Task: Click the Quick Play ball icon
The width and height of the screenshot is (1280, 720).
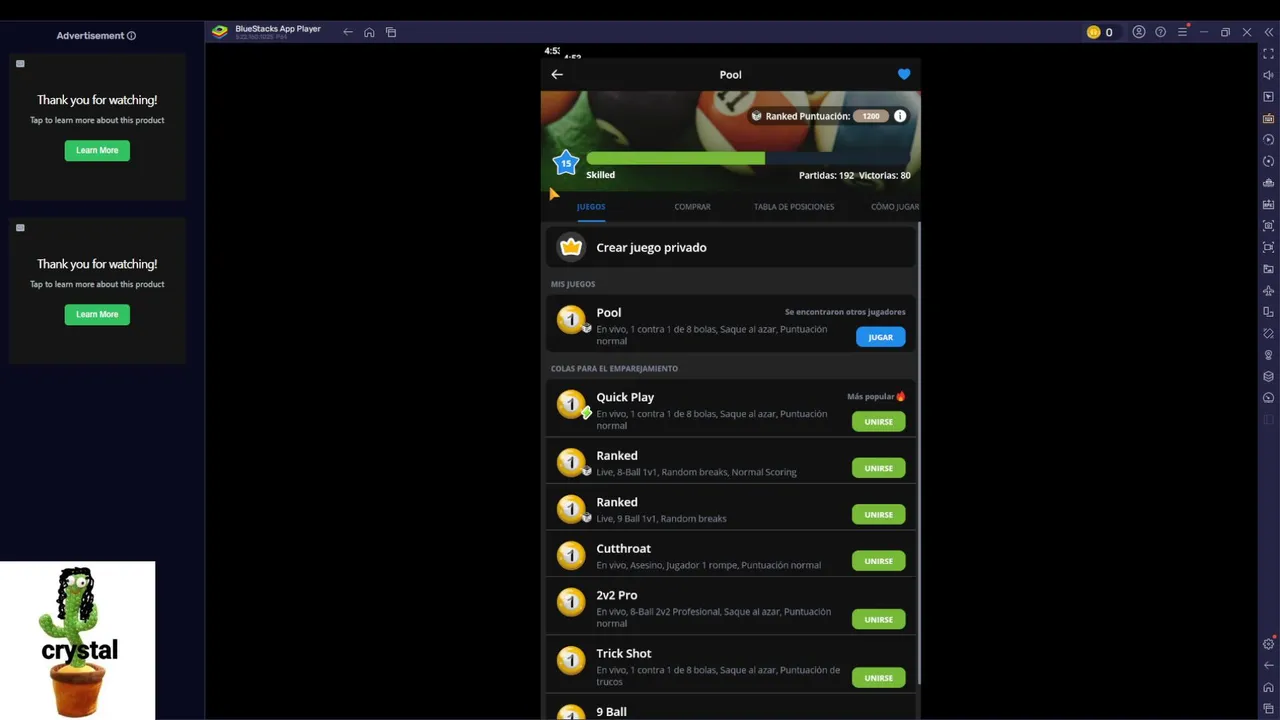Action: coord(571,404)
